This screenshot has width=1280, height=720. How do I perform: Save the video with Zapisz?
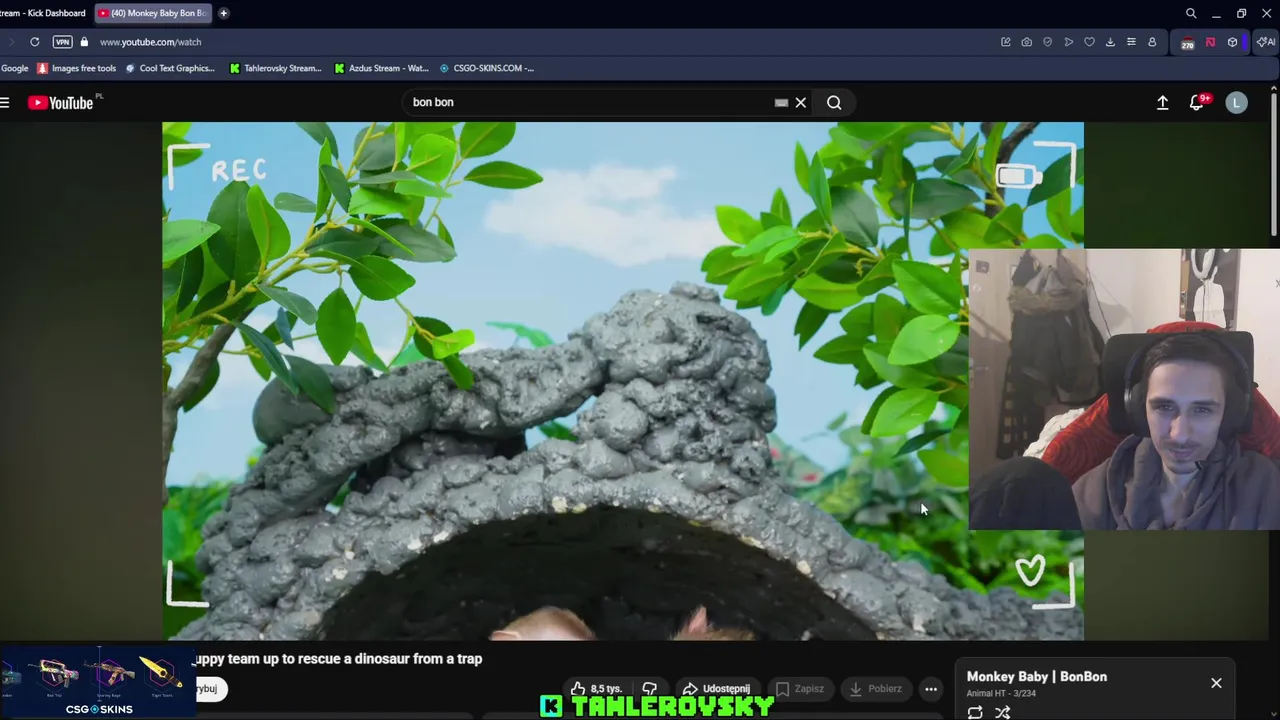[x=801, y=689]
